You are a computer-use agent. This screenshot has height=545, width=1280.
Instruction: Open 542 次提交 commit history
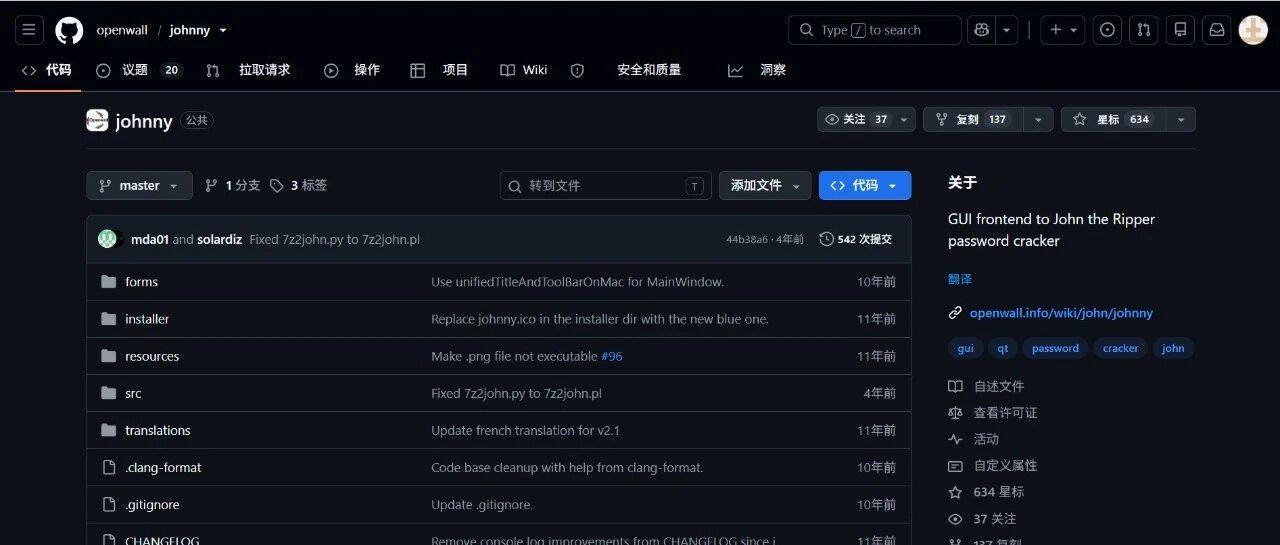[855, 239]
